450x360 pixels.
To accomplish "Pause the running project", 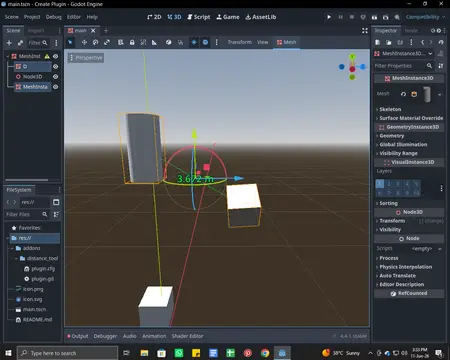I will 340,17.
